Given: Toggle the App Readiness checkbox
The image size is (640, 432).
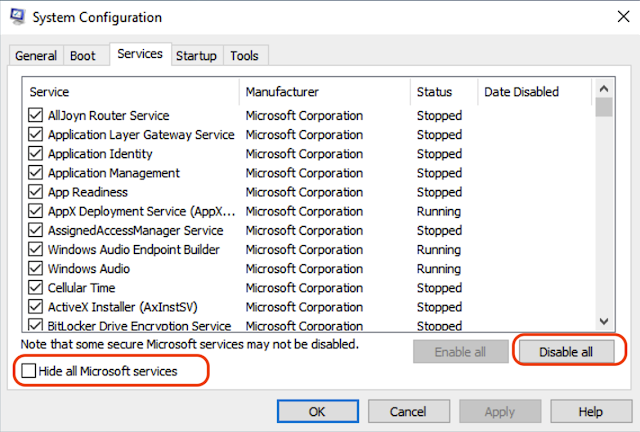Looking at the screenshot, I should point(36,192).
